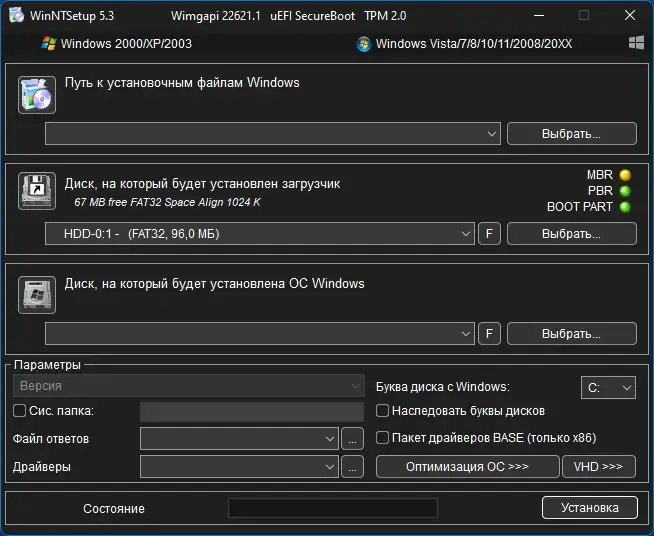Viewport: 654px width, 536px height.
Task: Click the Windows logo icon at top right
Action: (636, 43)
